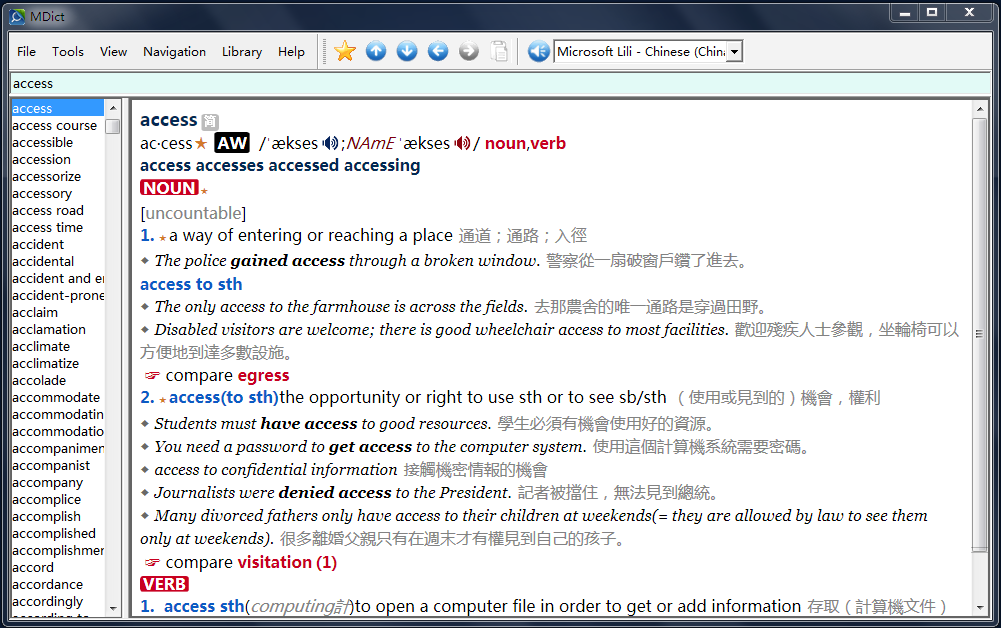Image resolution: width=1001 pixels, height=628 pixels.
Task: Select 'accessory' in the word list
Action: [x=42, y=193]
